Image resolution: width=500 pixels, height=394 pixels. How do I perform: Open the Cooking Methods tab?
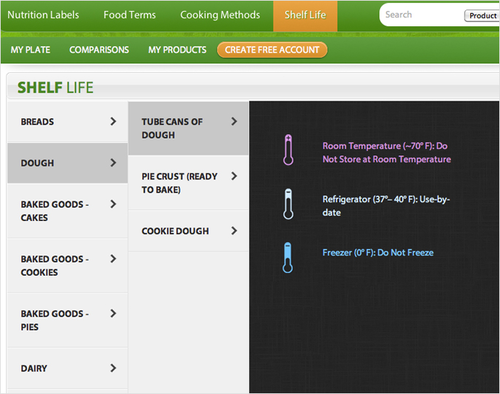pos(220,15)
